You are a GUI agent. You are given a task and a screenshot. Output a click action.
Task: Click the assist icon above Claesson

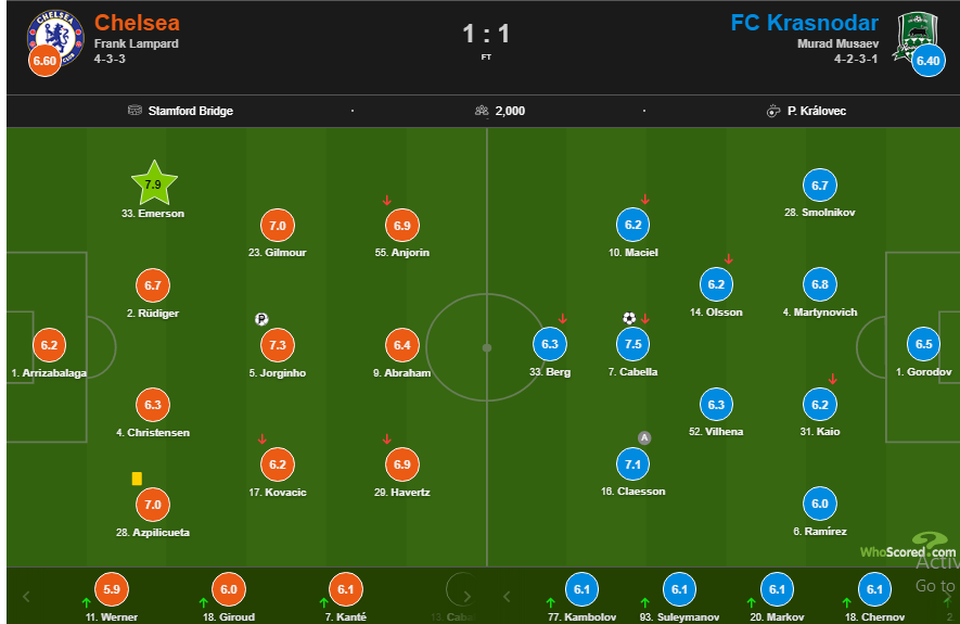coord(643,438)
